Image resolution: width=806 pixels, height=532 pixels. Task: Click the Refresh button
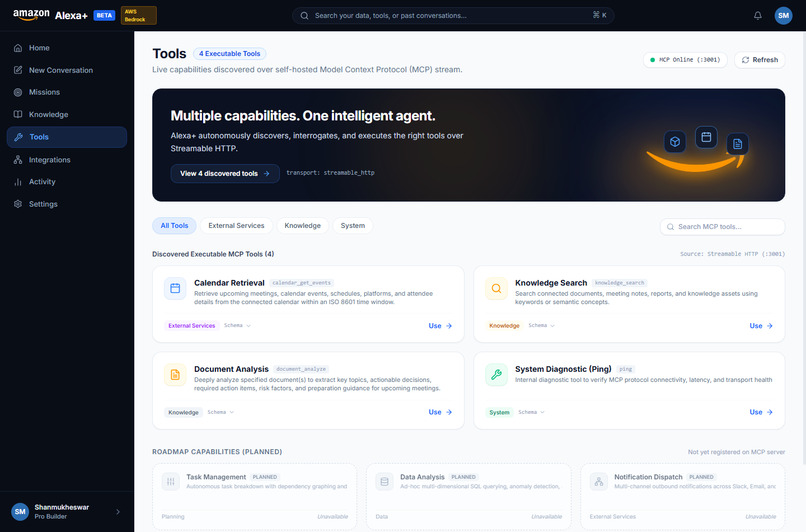pos(760,60)
